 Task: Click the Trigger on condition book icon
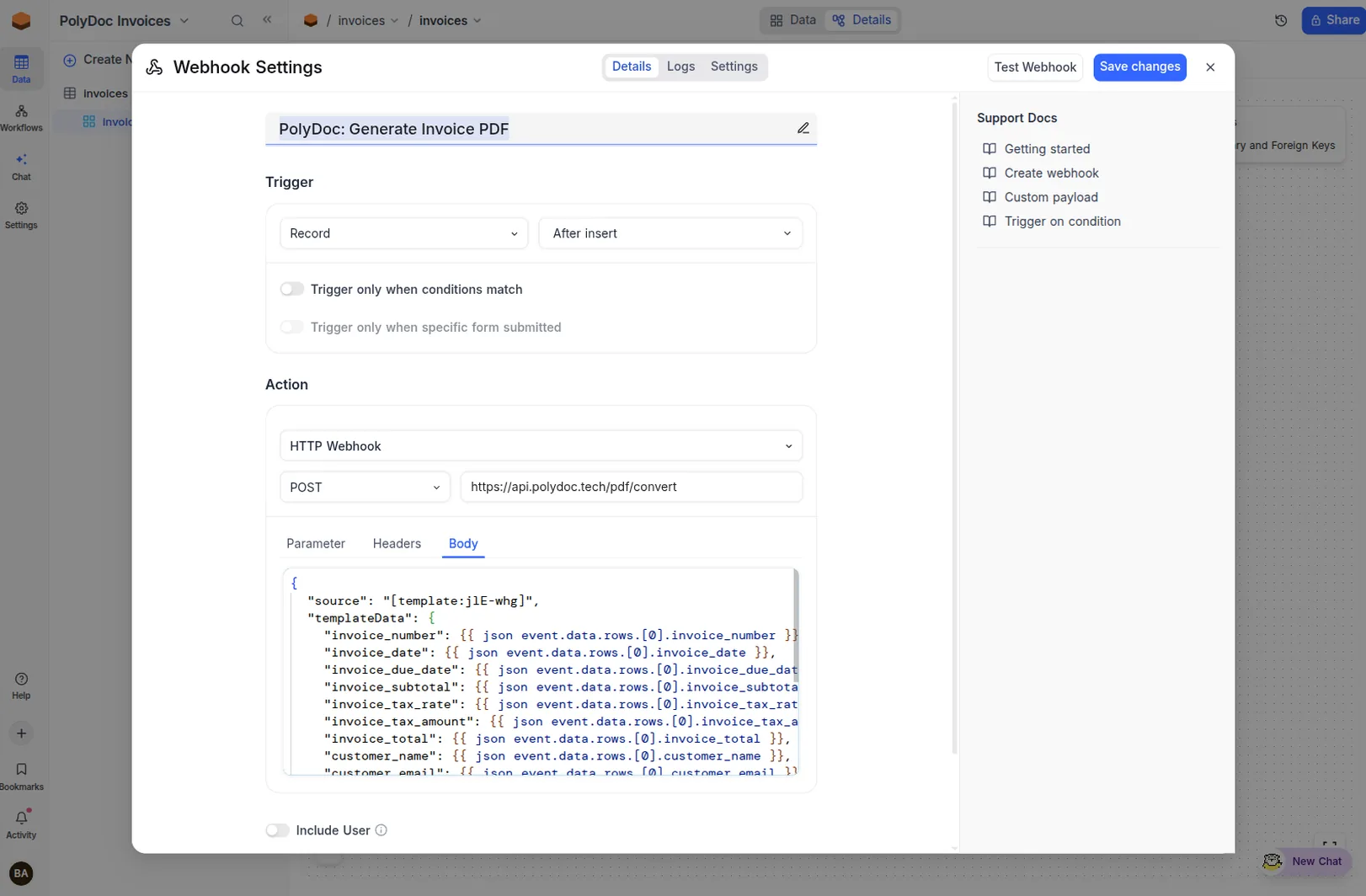pos(990,221)
